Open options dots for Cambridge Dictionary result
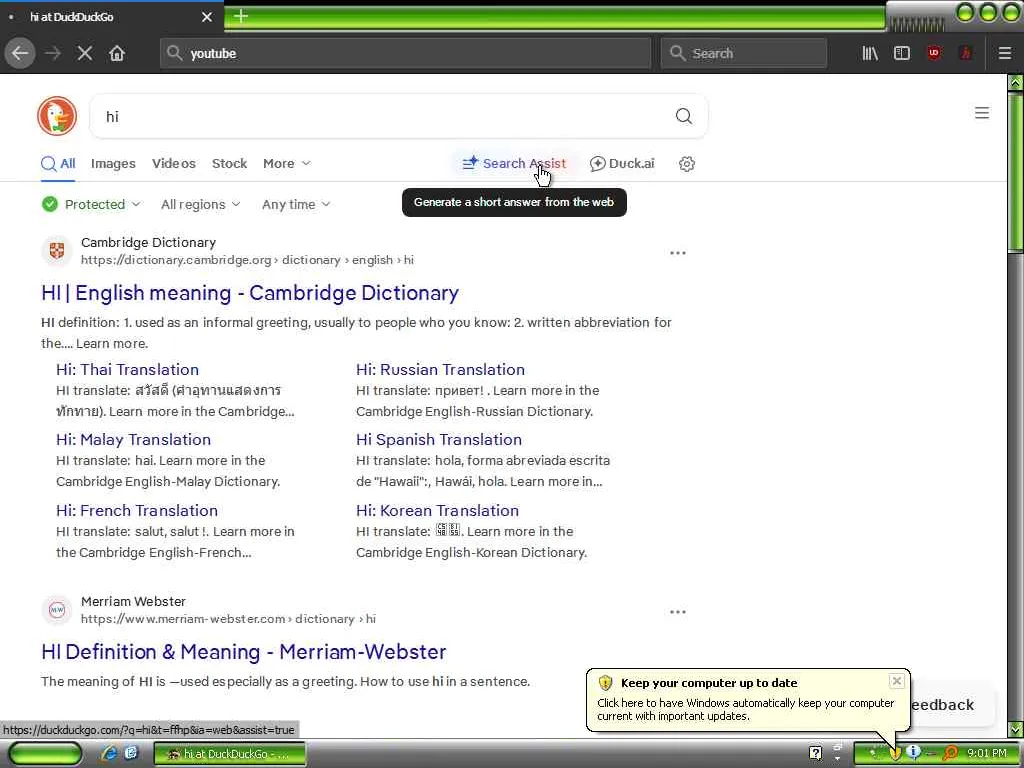Image resolution: width=1024 pixels, height=768 pixels. [678, 253]
